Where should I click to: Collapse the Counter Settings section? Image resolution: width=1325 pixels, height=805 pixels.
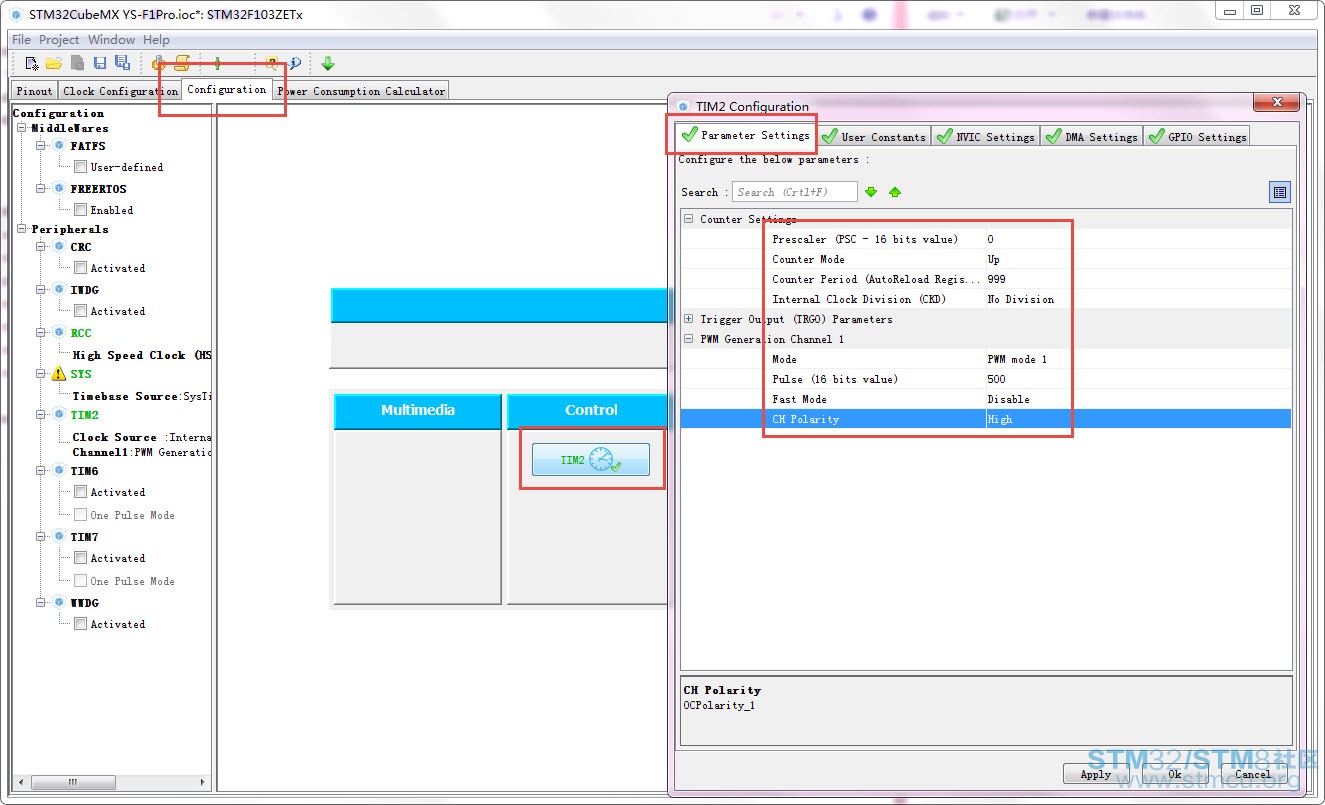[x=688, y=219]
